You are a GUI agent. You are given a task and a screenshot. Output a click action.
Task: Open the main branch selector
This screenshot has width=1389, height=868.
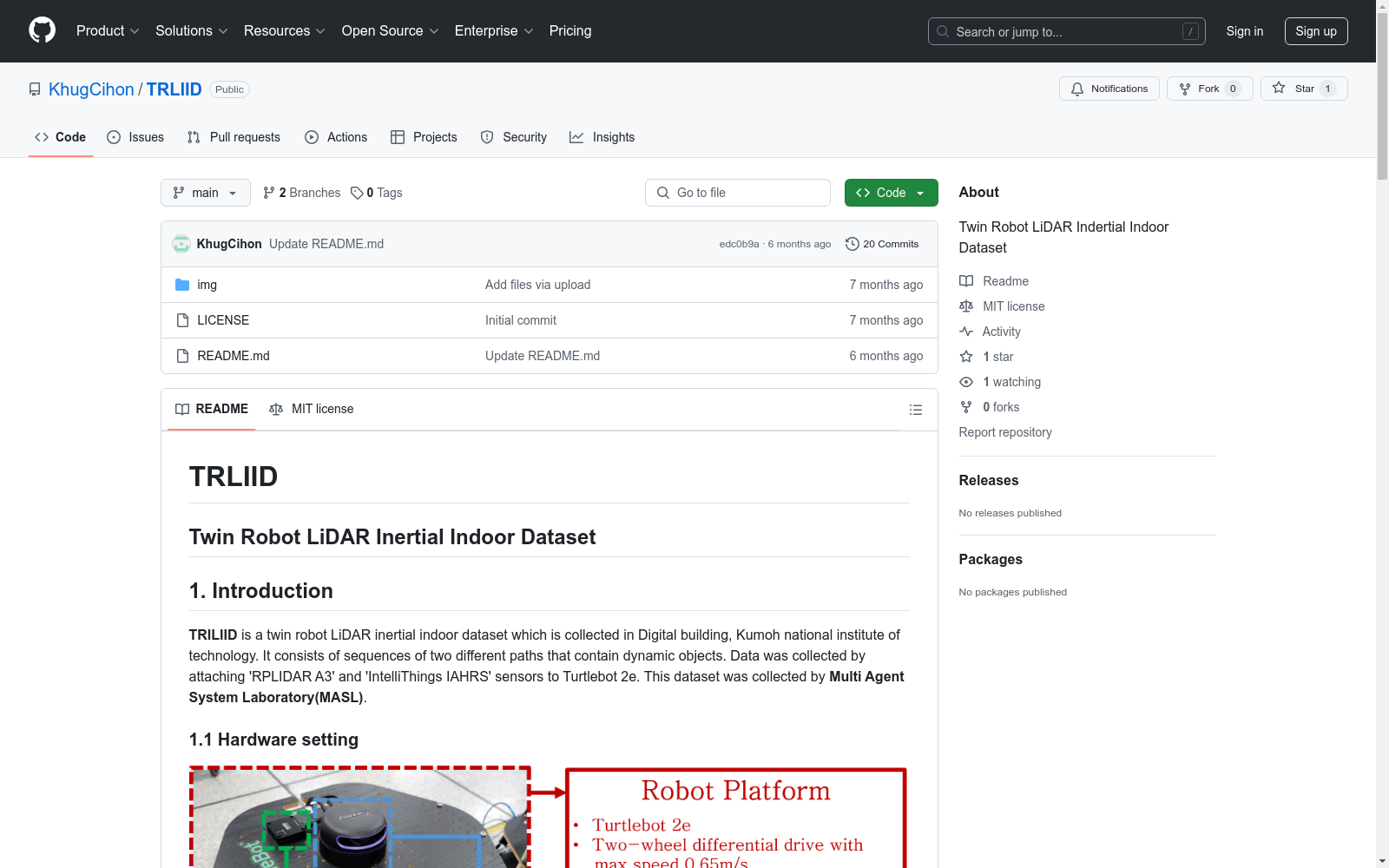pos(205,193)
